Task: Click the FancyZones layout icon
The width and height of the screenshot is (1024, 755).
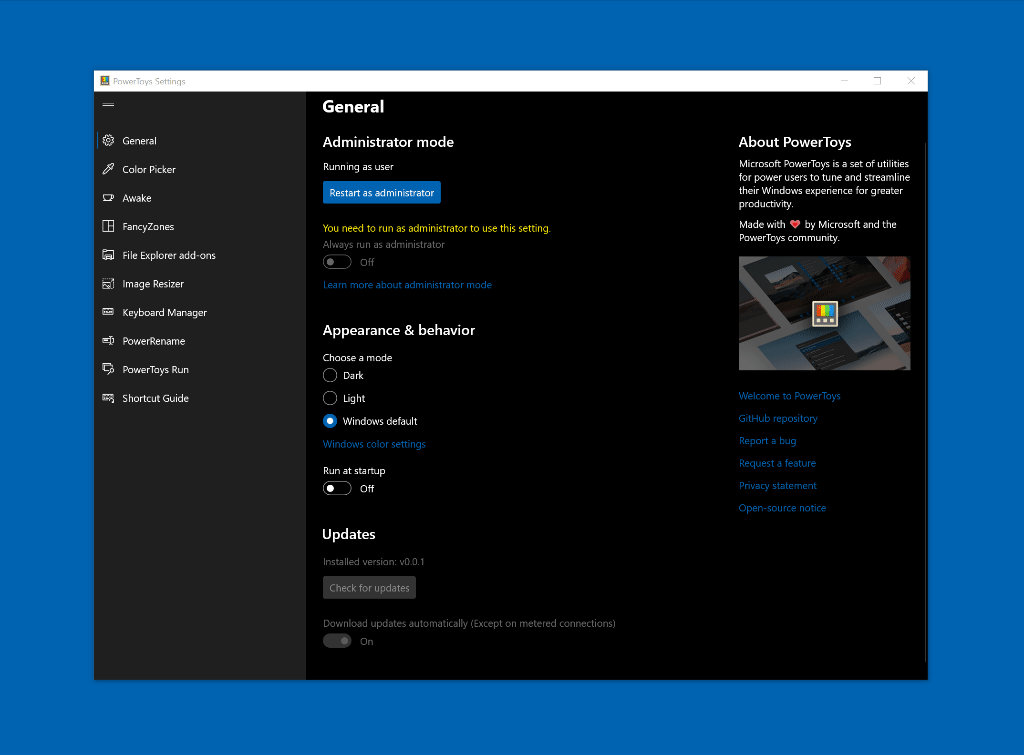Action: coord(108,227)
